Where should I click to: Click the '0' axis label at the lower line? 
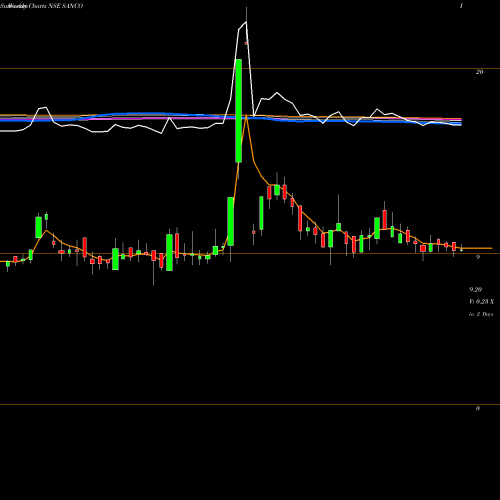point(478,408)
